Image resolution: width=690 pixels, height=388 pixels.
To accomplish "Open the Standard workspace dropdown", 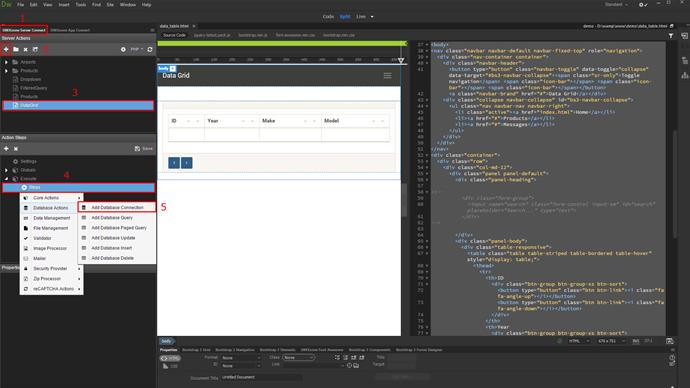I will tap(616, 4).
